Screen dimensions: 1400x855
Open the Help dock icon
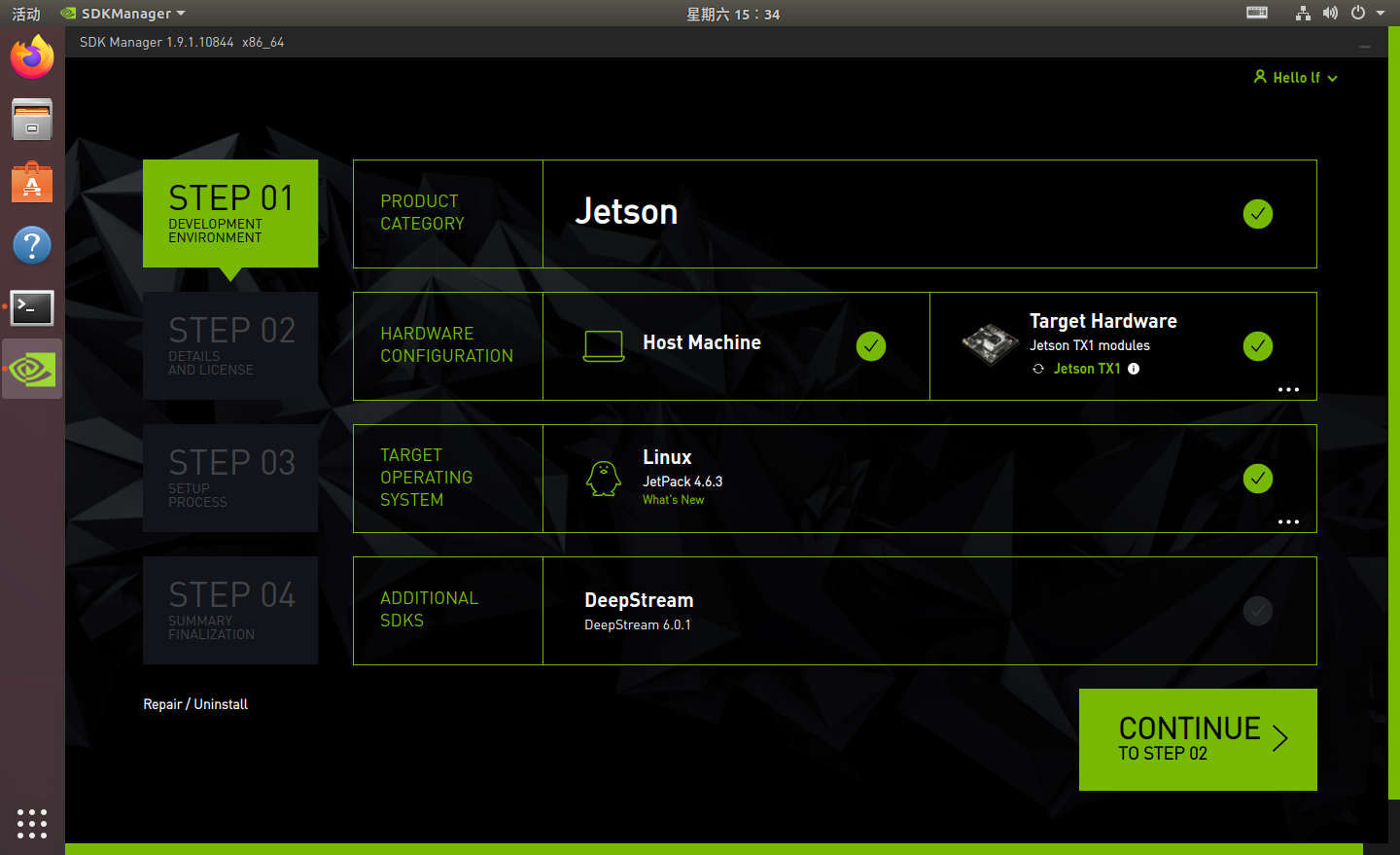pyautogui.click(x=32, y=245)
